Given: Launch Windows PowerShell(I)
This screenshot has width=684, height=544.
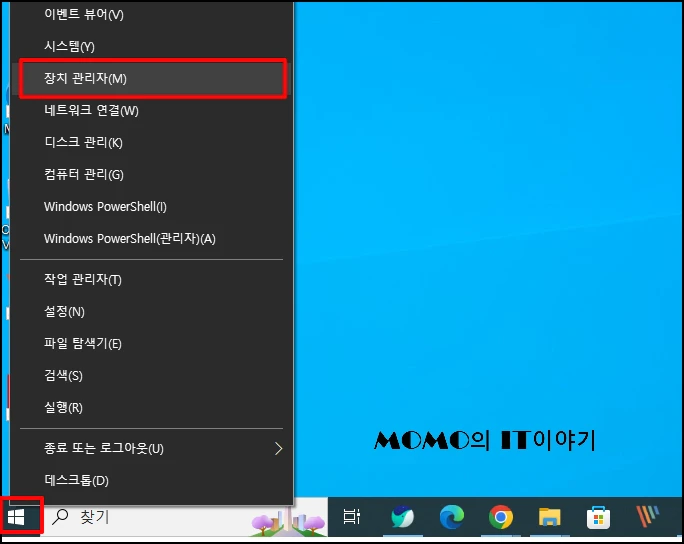Looking at the screenshot, I should 152,206.
